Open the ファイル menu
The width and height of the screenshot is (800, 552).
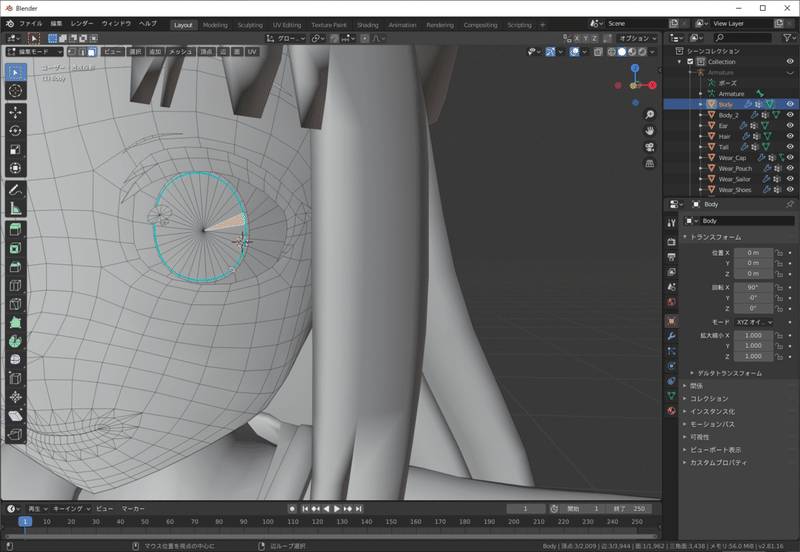coord(31,23)
